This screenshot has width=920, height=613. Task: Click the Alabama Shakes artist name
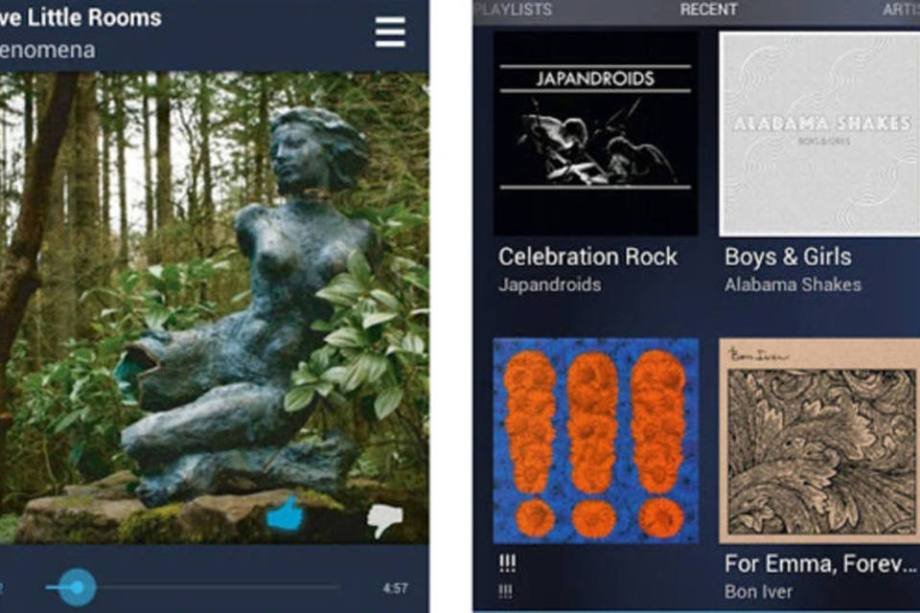point(793,285)
